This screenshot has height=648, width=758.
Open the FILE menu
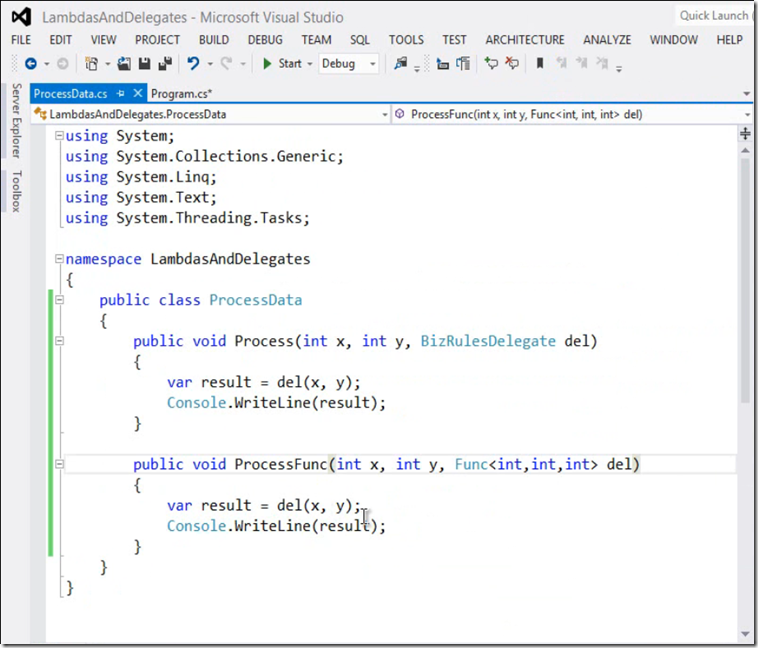click(21, 40)
